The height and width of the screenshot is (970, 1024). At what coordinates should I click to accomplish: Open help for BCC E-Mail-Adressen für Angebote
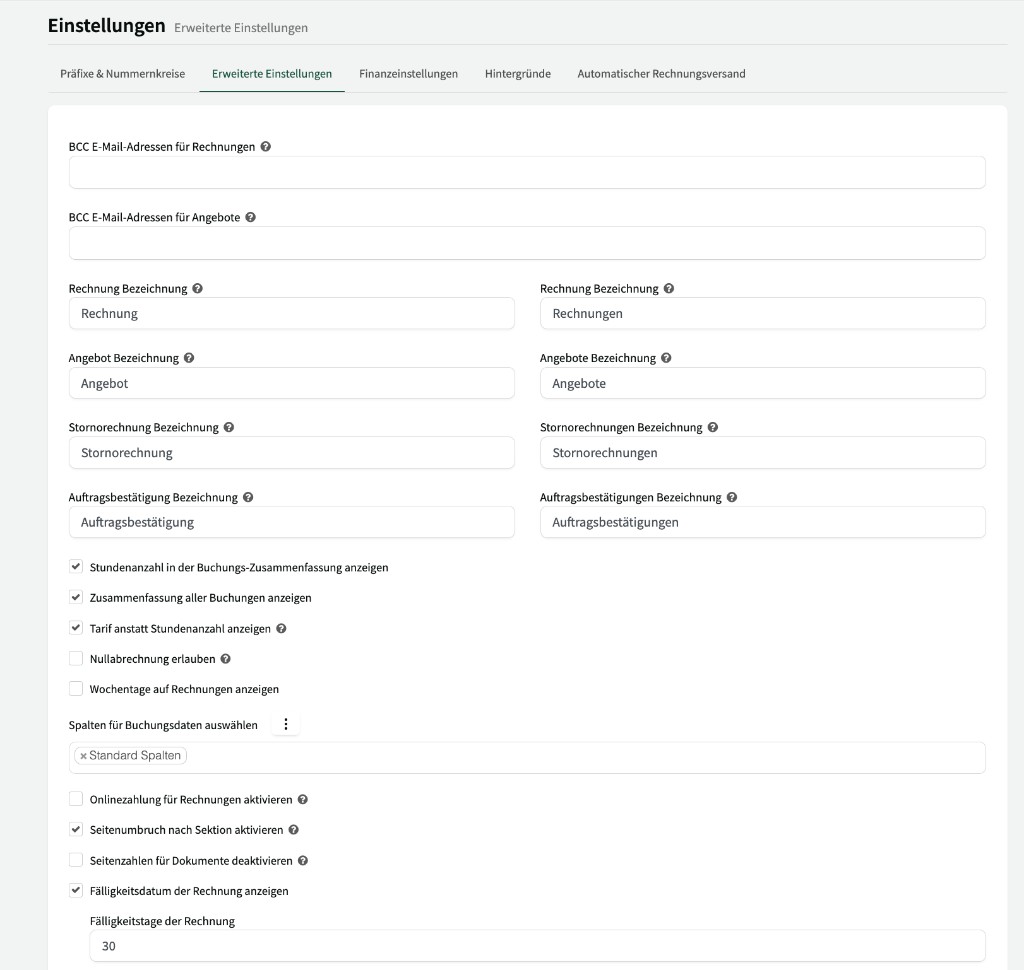[x=250, y=216]
